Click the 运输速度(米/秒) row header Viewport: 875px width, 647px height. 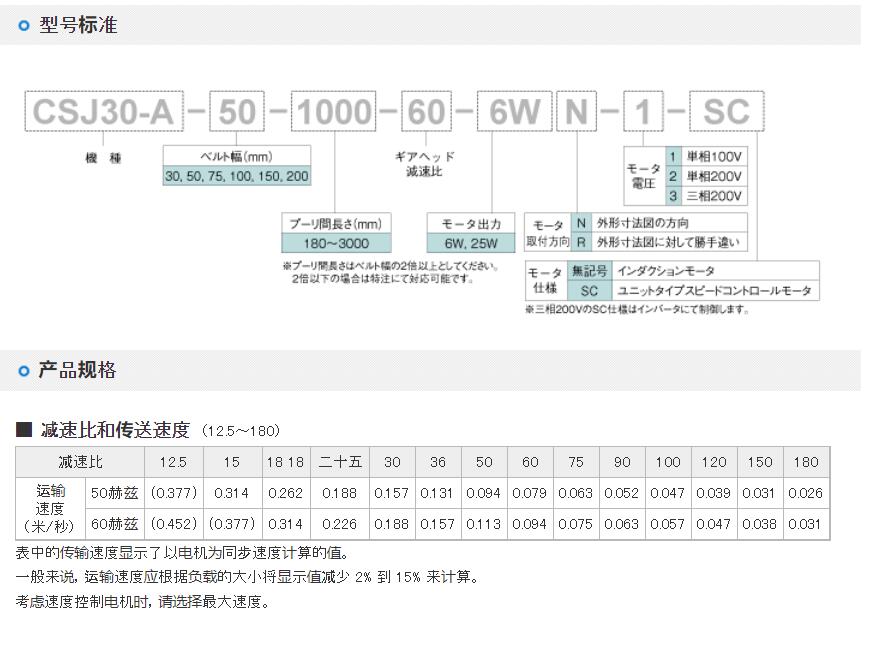coord(50,509)
